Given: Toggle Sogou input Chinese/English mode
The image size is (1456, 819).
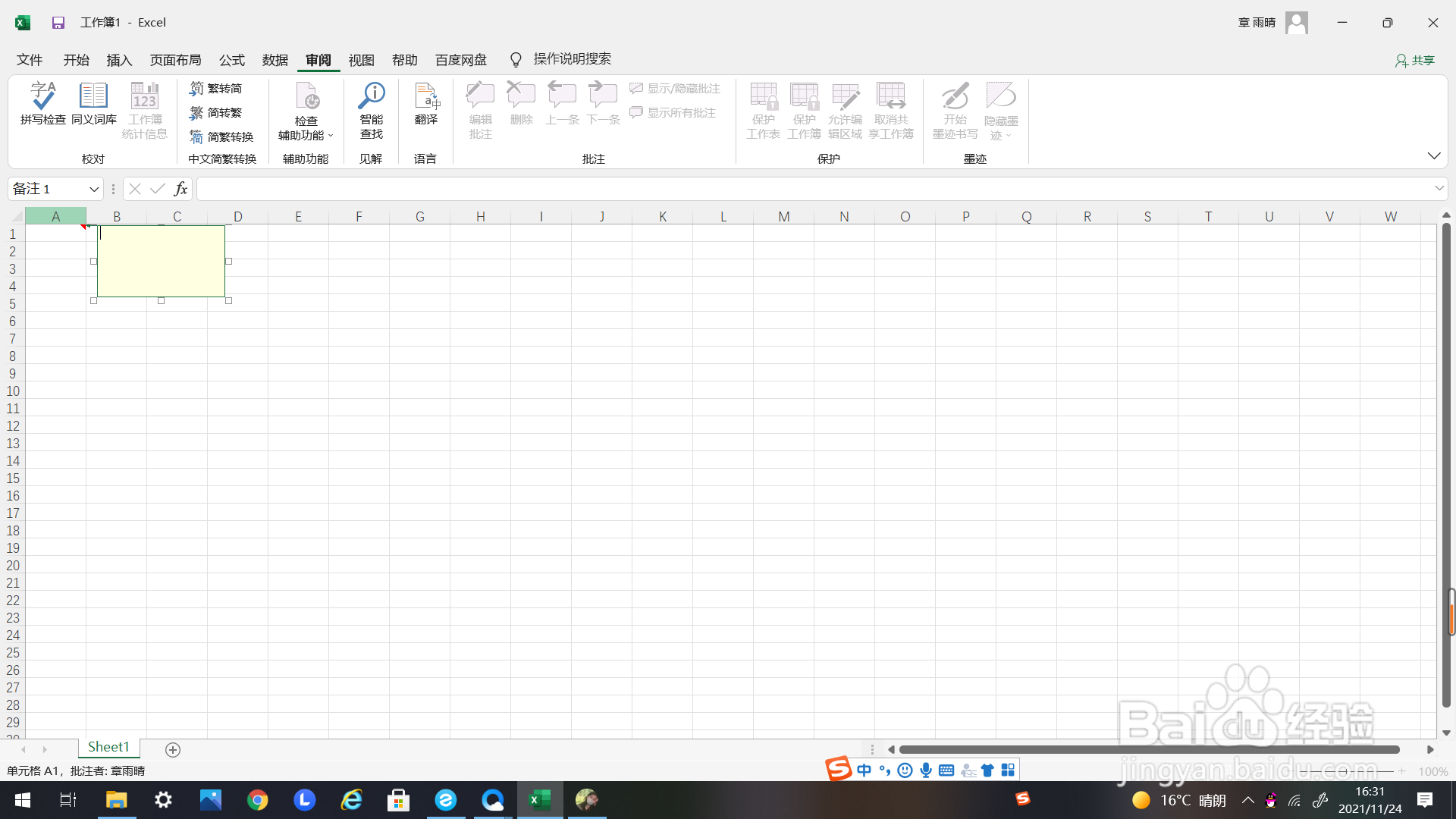Looking at the screenshot, I should [x=864, y=770].
